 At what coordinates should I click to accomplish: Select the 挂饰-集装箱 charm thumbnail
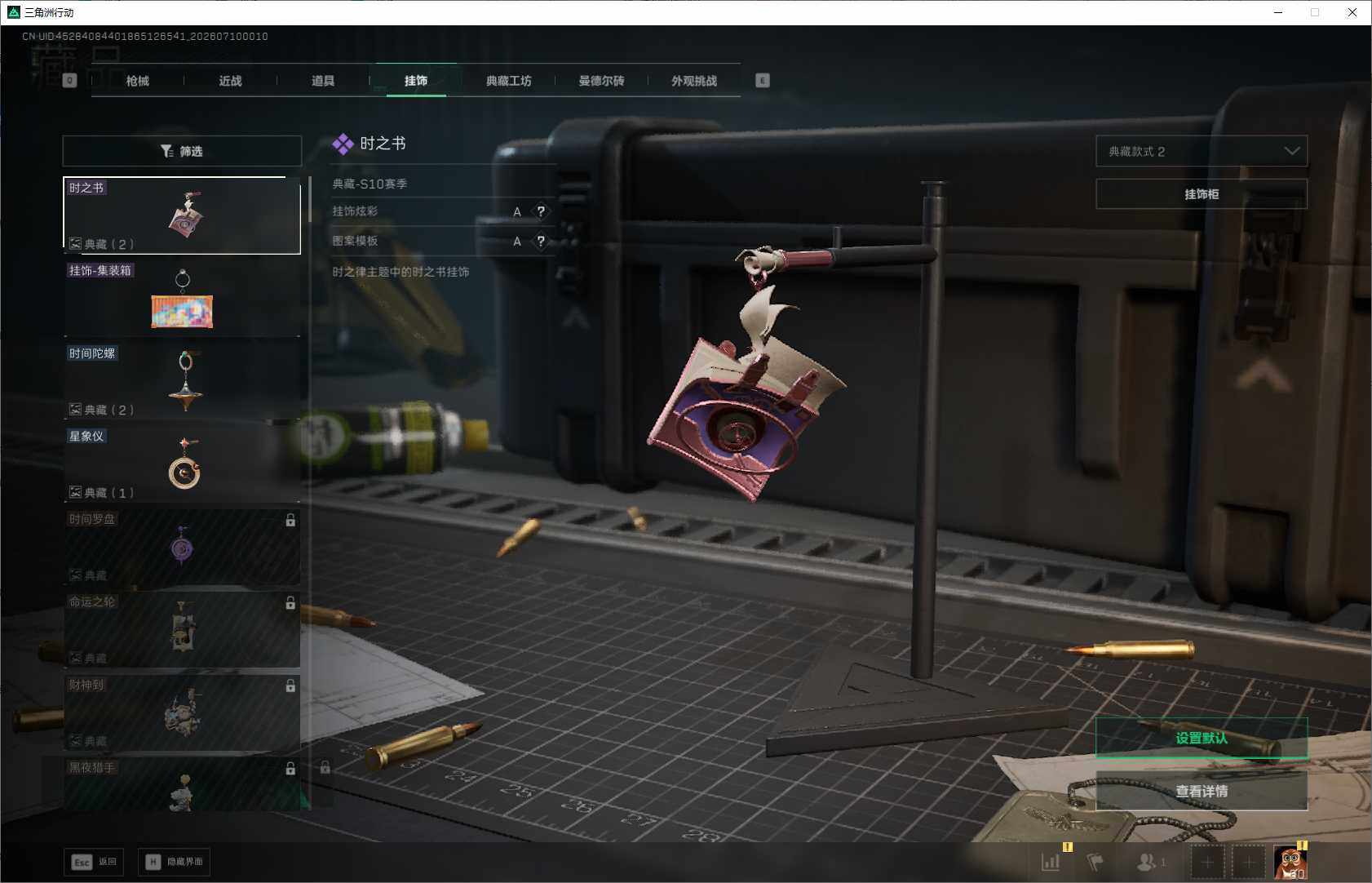point(182,298)
